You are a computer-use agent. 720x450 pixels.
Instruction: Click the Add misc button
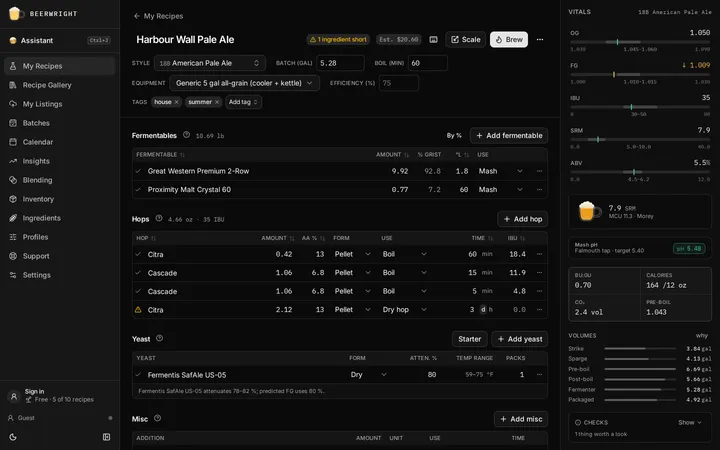(x=521, y=419)
